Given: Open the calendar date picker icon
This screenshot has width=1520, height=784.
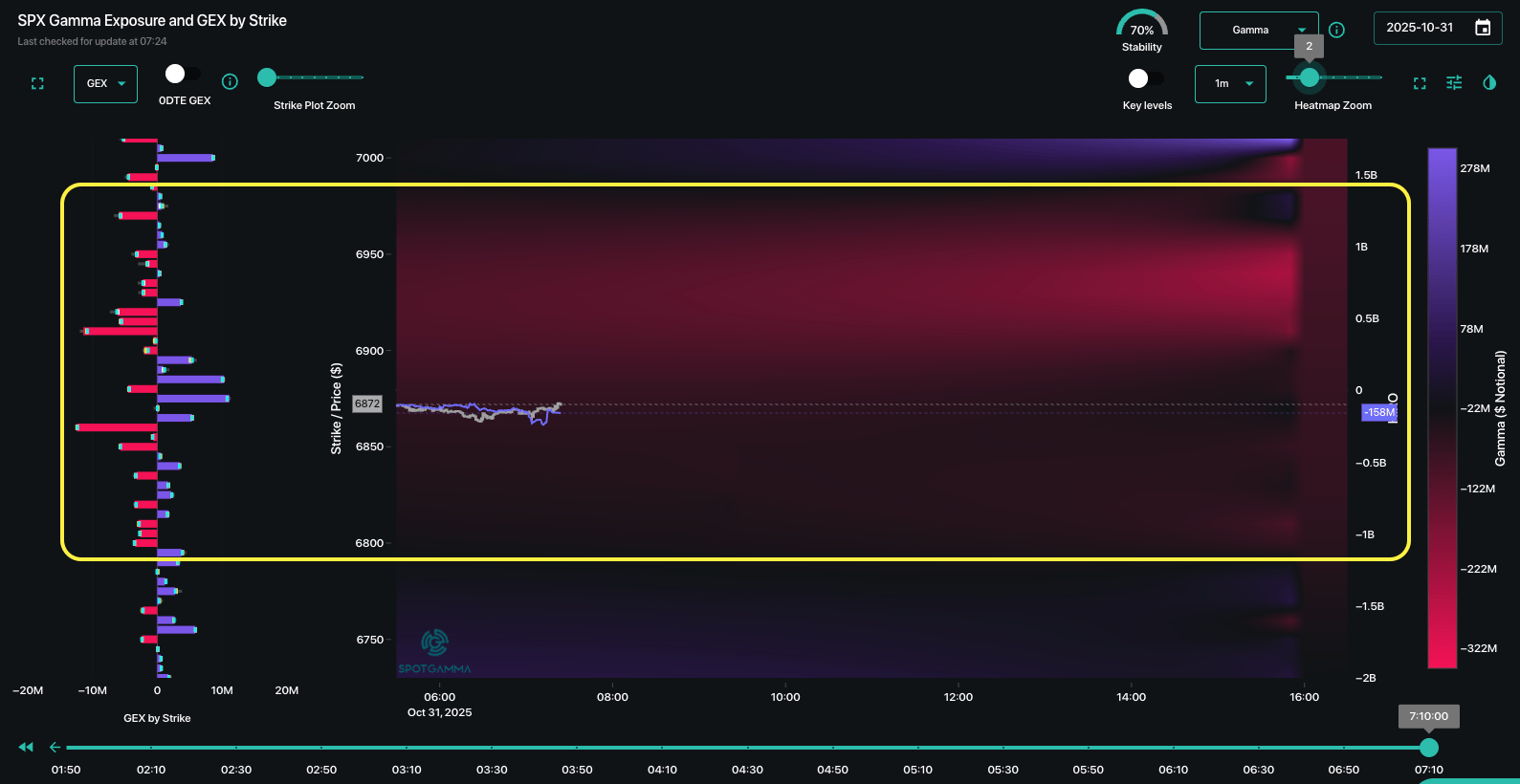Looking at the screenshot, I should point(1483,28).
